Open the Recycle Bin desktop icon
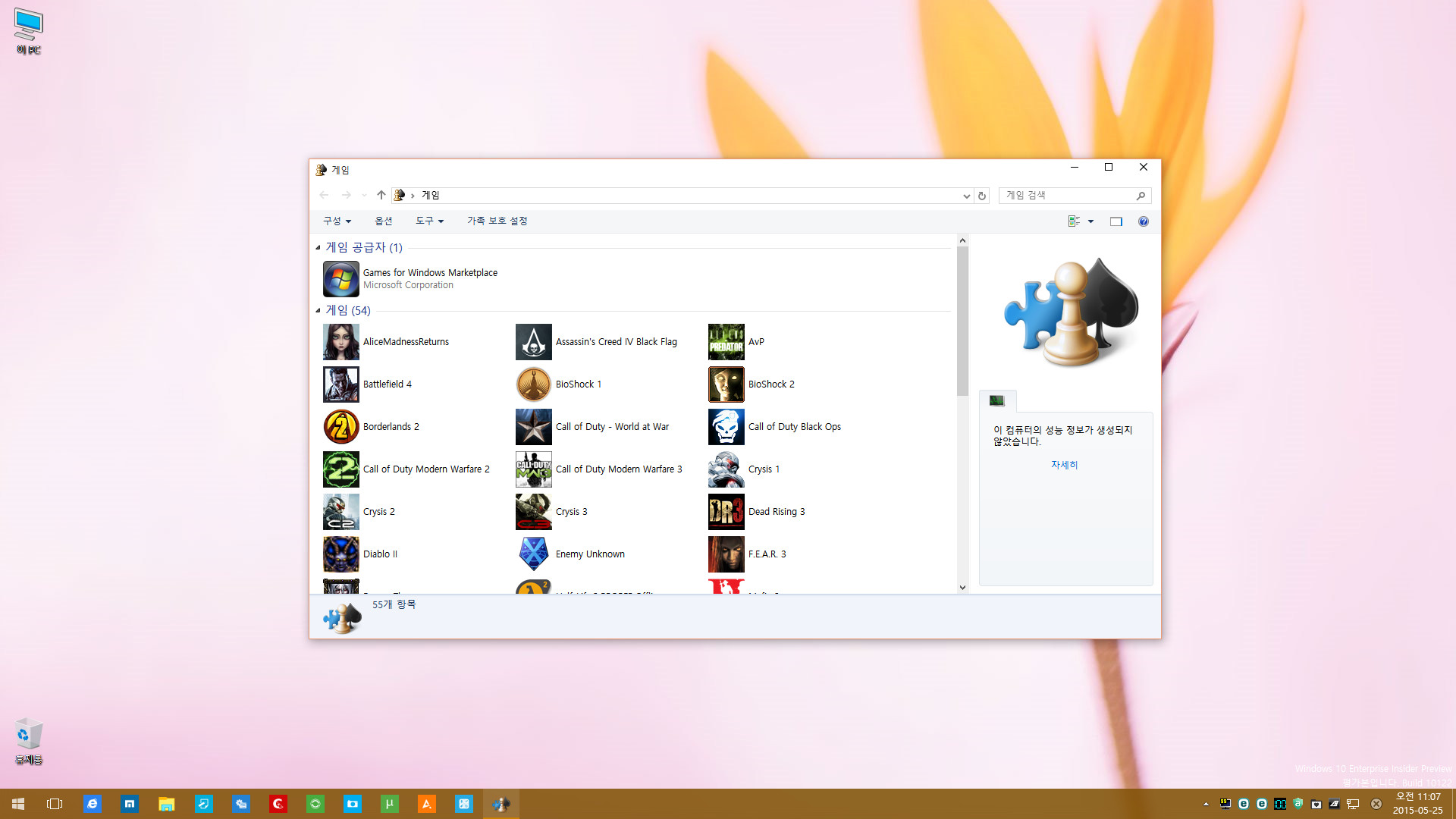Image resolution: width=1456 pixels, height=819 pixels. [29, 741]
